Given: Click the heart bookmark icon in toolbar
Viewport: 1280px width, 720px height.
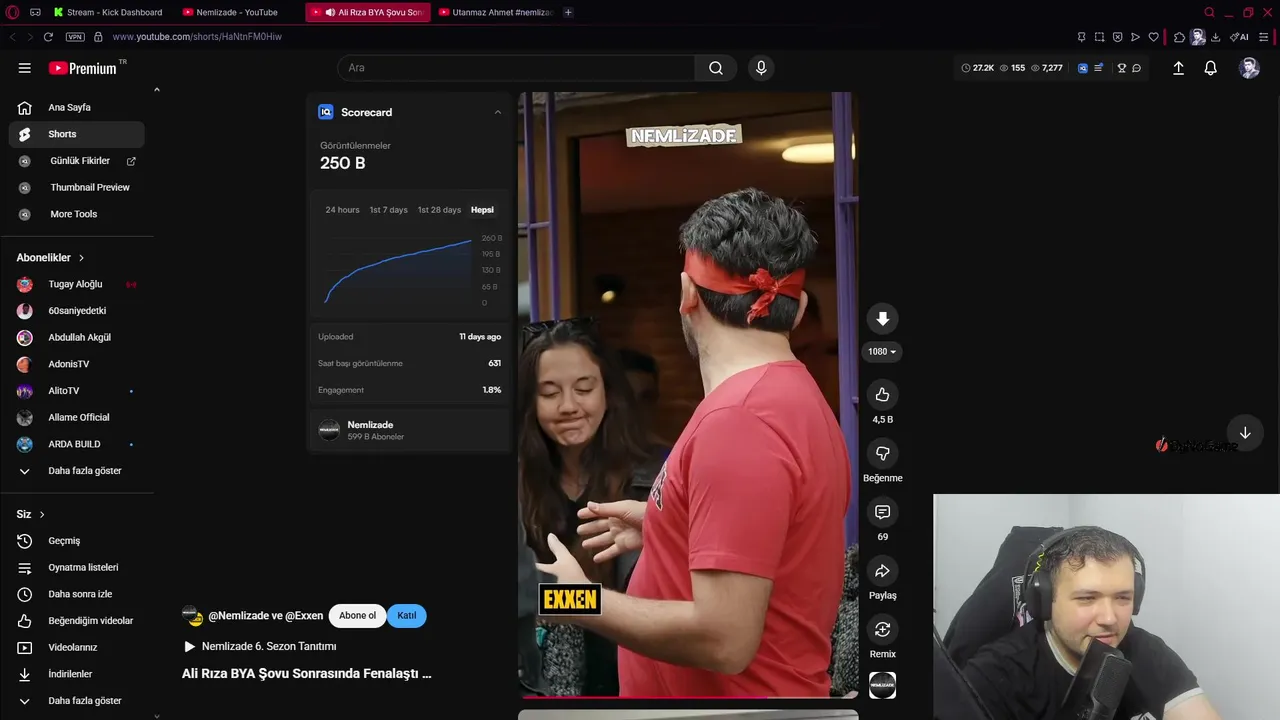Looking at the screenshot, I should click(x=1153, y=37).
